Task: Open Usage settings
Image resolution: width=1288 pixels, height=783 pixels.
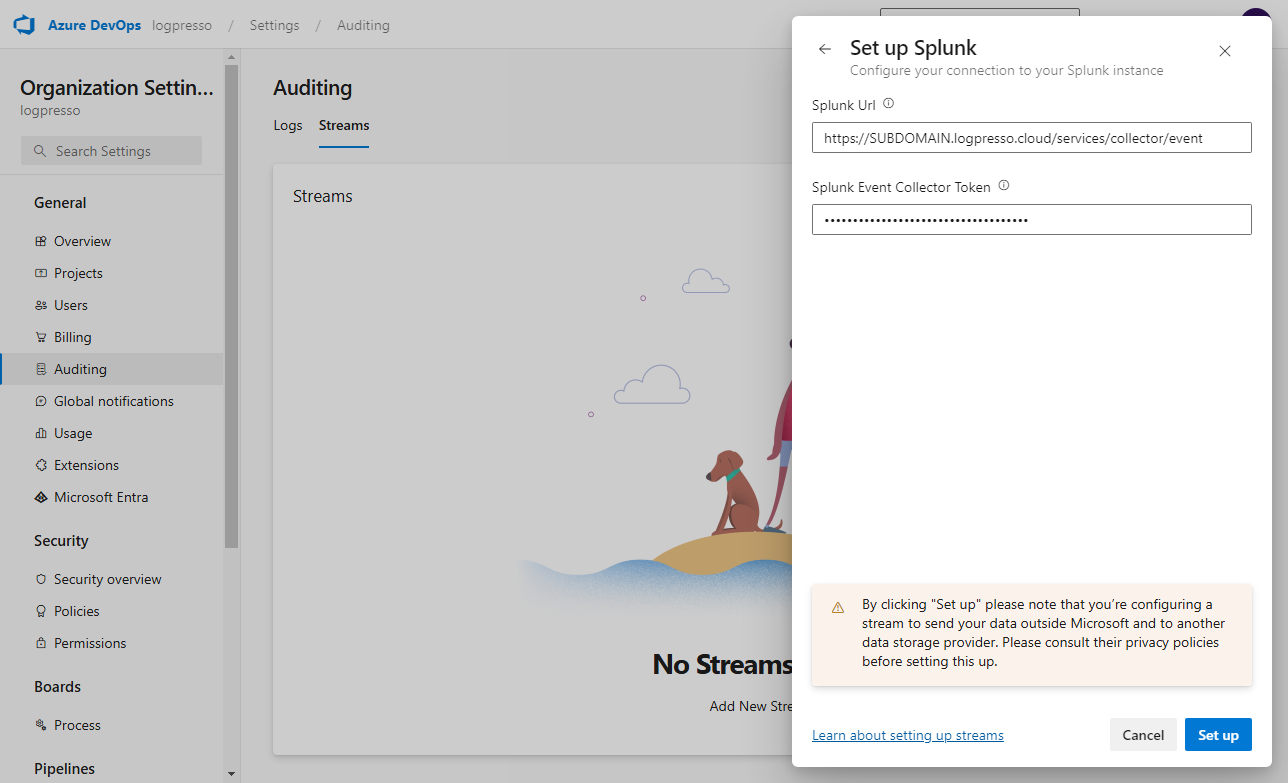Action: coord(112,433)
